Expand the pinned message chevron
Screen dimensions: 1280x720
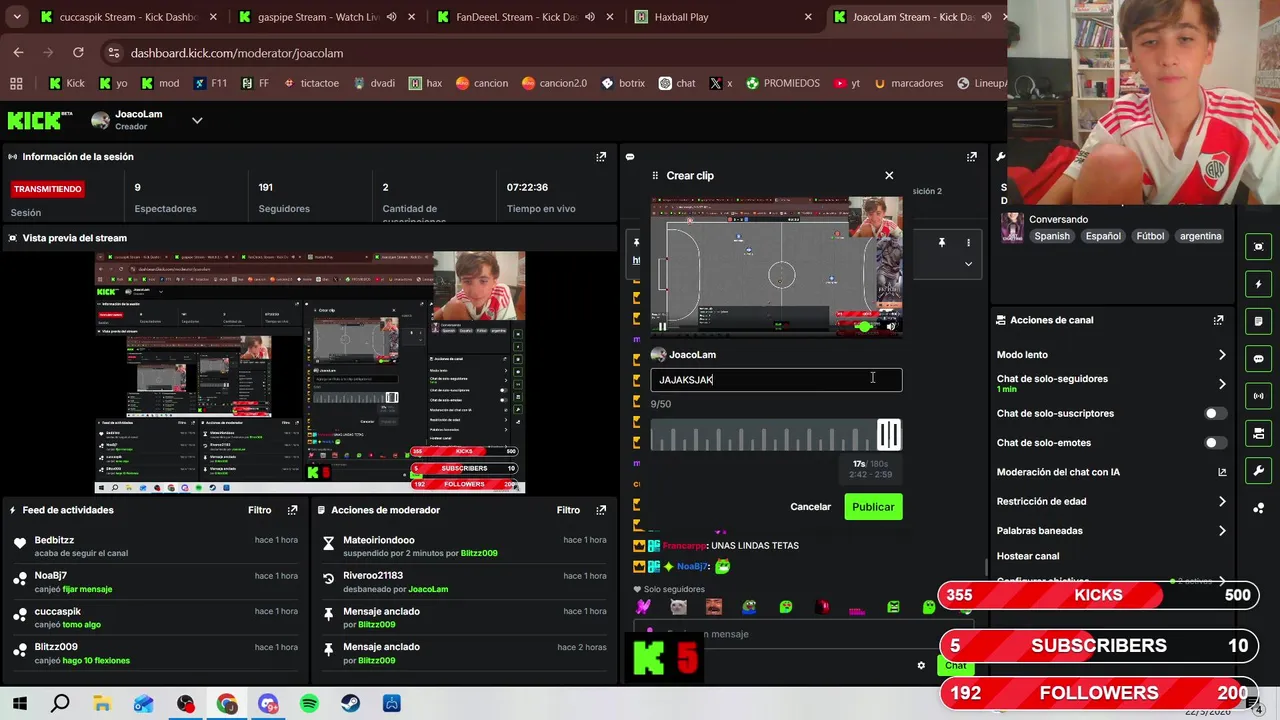point(968,264)
